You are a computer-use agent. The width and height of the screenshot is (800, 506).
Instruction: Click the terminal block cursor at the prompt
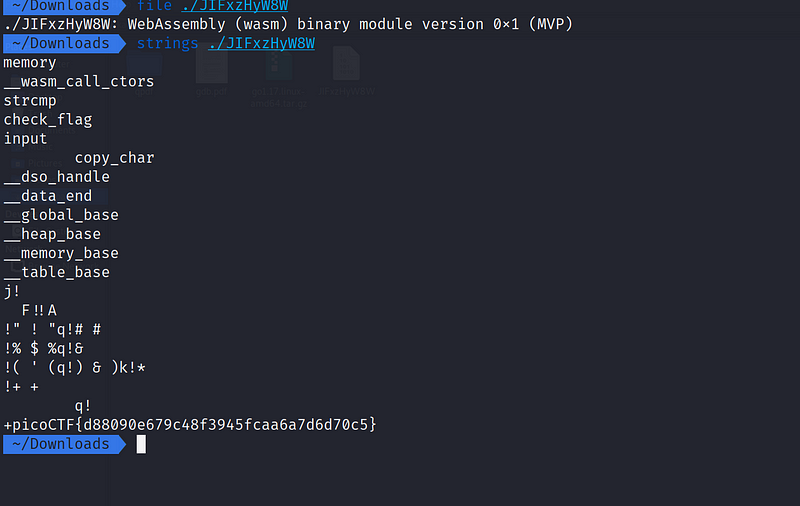(141, 444)
